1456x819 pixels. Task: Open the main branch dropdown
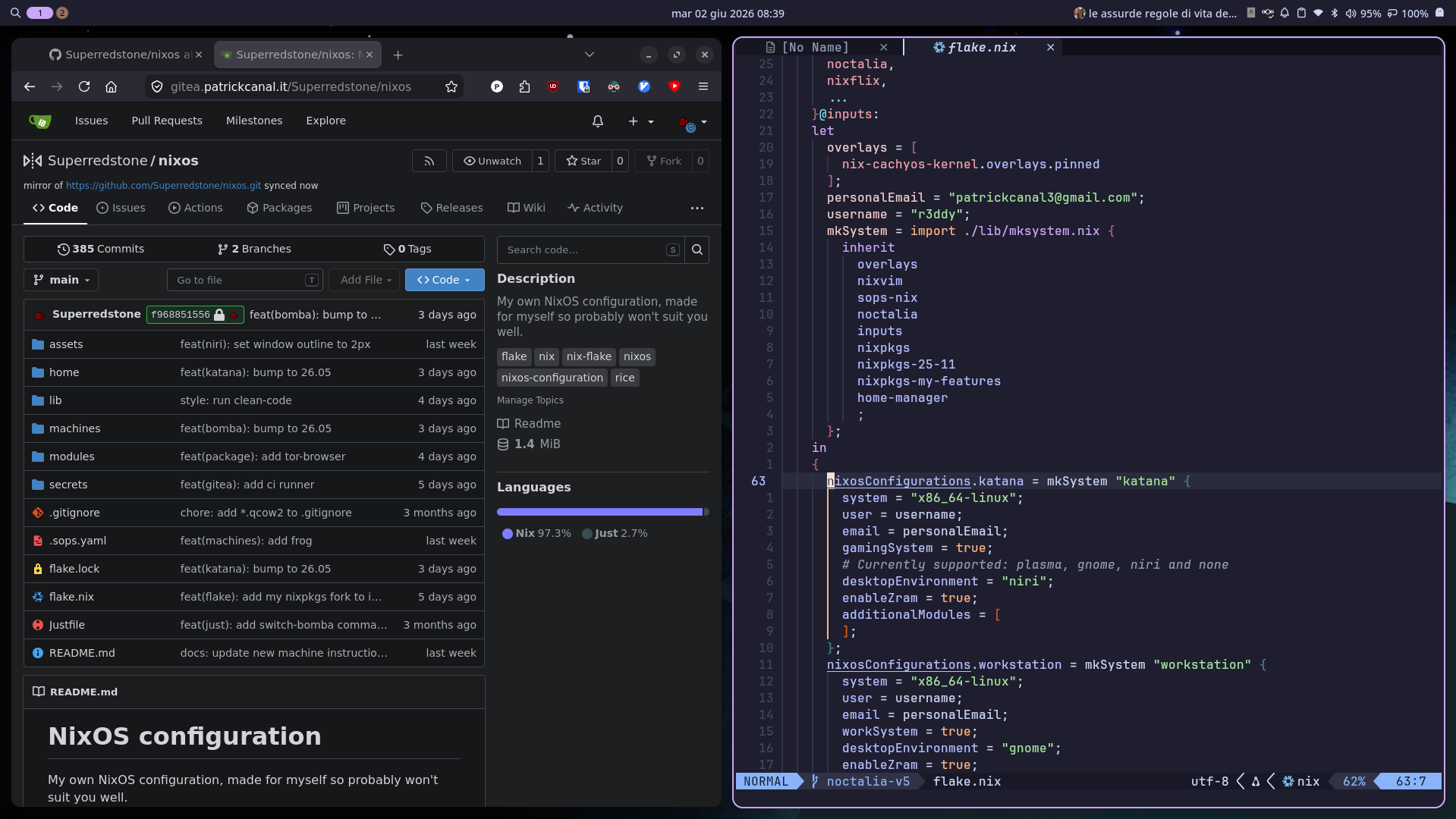coord(61,280)
